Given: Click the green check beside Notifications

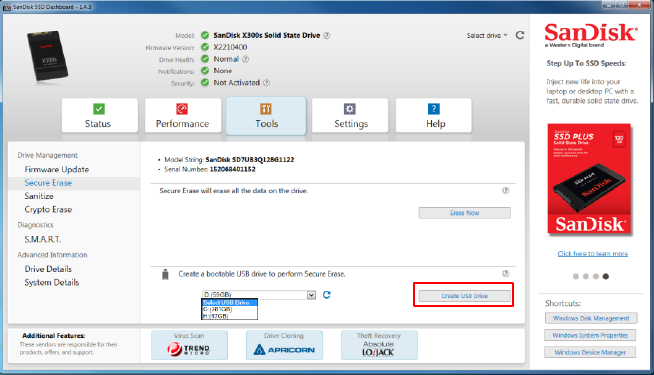Looking at the screenshot, I should tap(205, 70).
